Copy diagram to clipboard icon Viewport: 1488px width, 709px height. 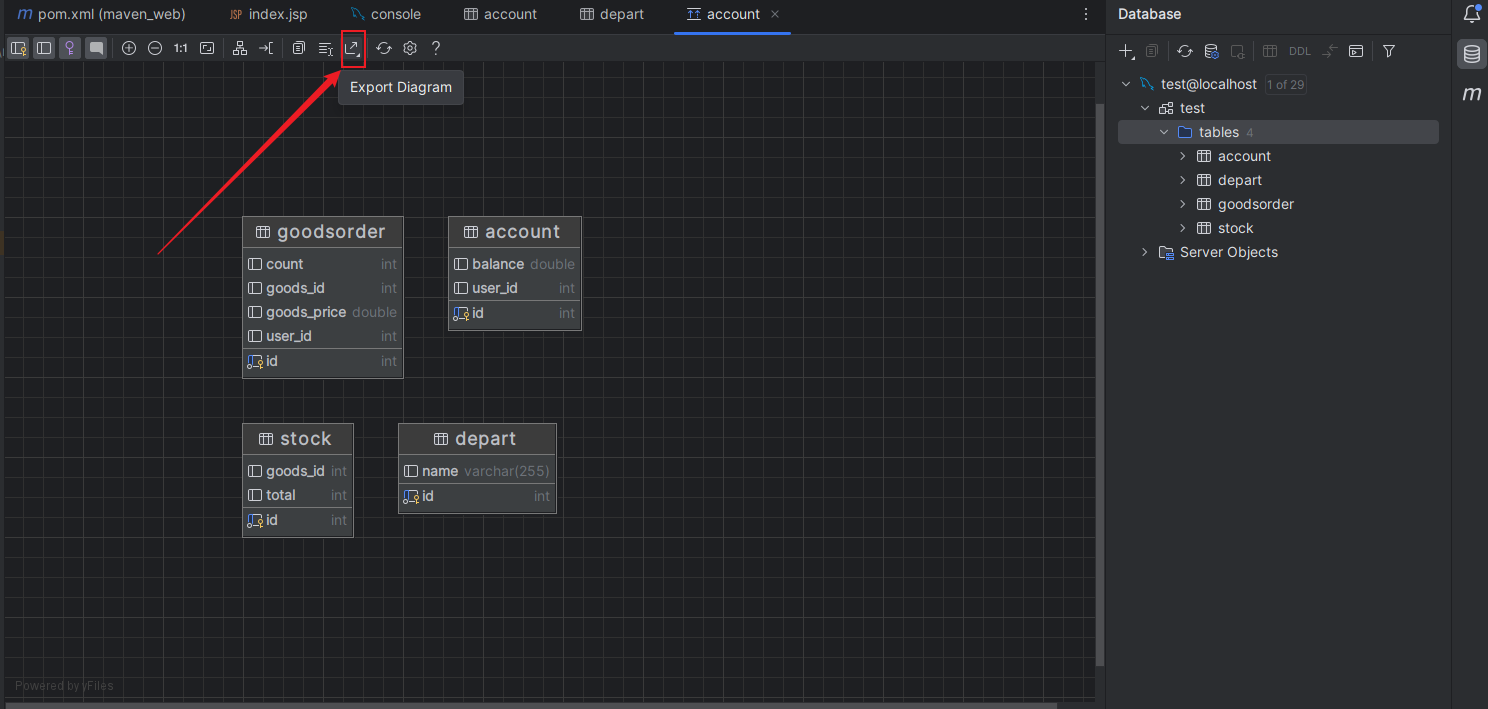tap(299, 48)
